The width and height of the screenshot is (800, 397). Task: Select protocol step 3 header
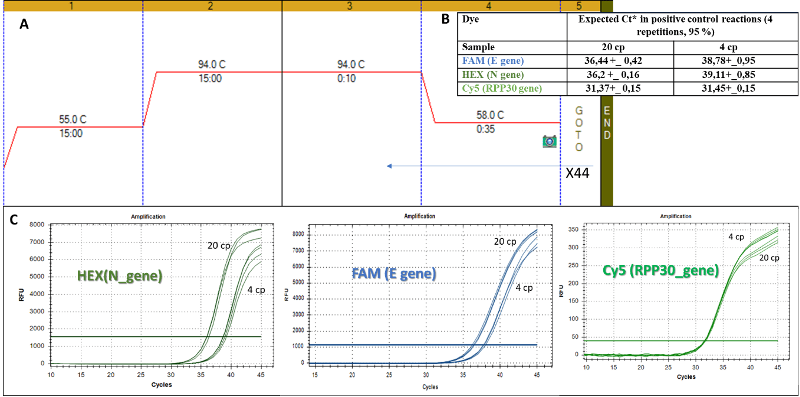351,6
